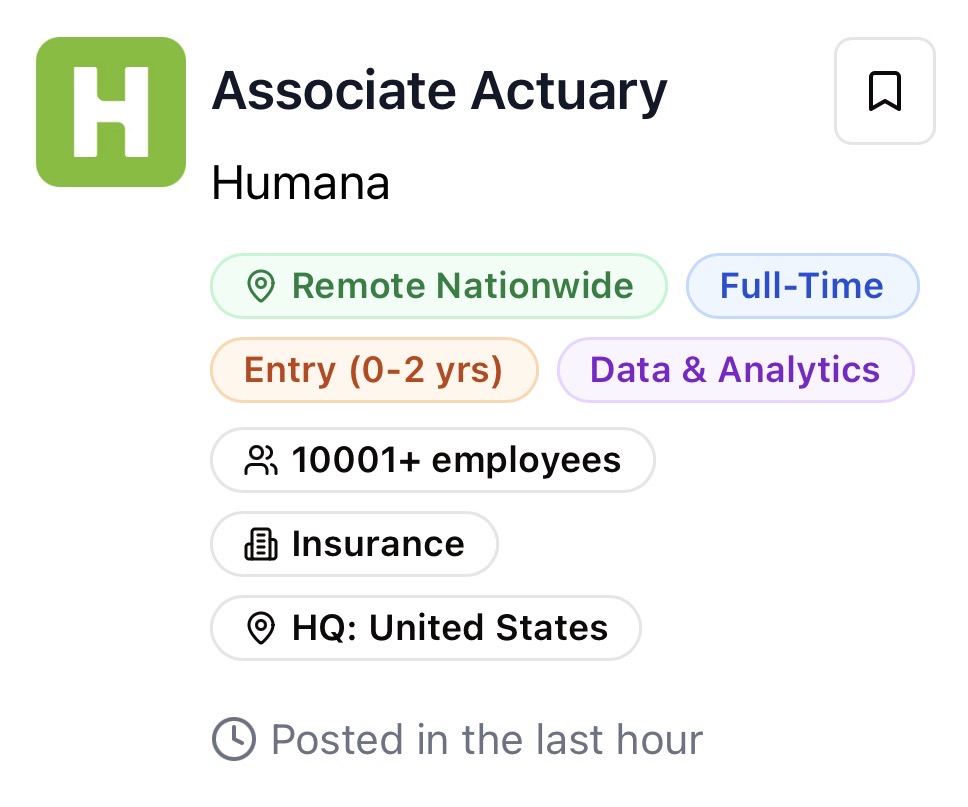Image resolution: width=968 pixels, height=807 pixels.
Task: Click the Humana company name link
Action: click(300, 183)
